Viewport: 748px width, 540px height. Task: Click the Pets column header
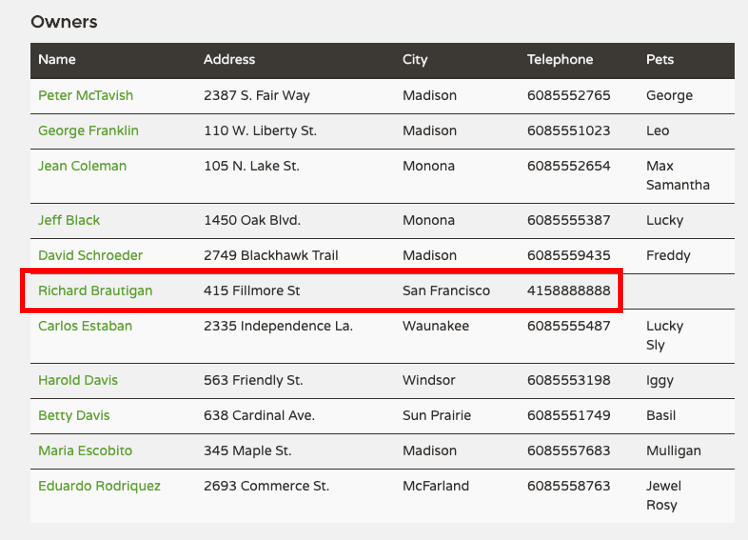tap(660, 60)
